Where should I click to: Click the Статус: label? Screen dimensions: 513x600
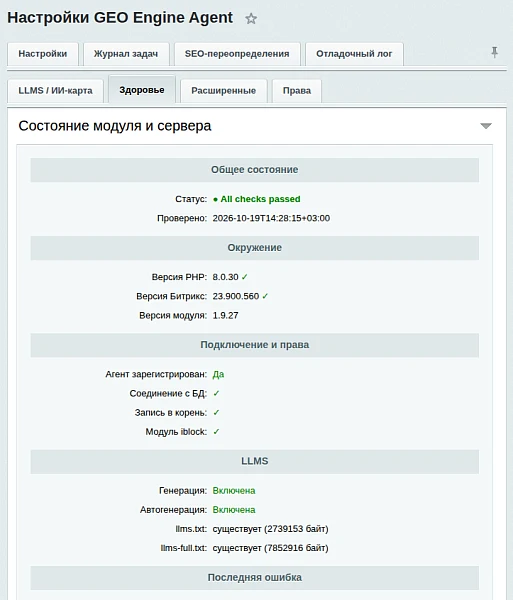(x=191, y=199)
